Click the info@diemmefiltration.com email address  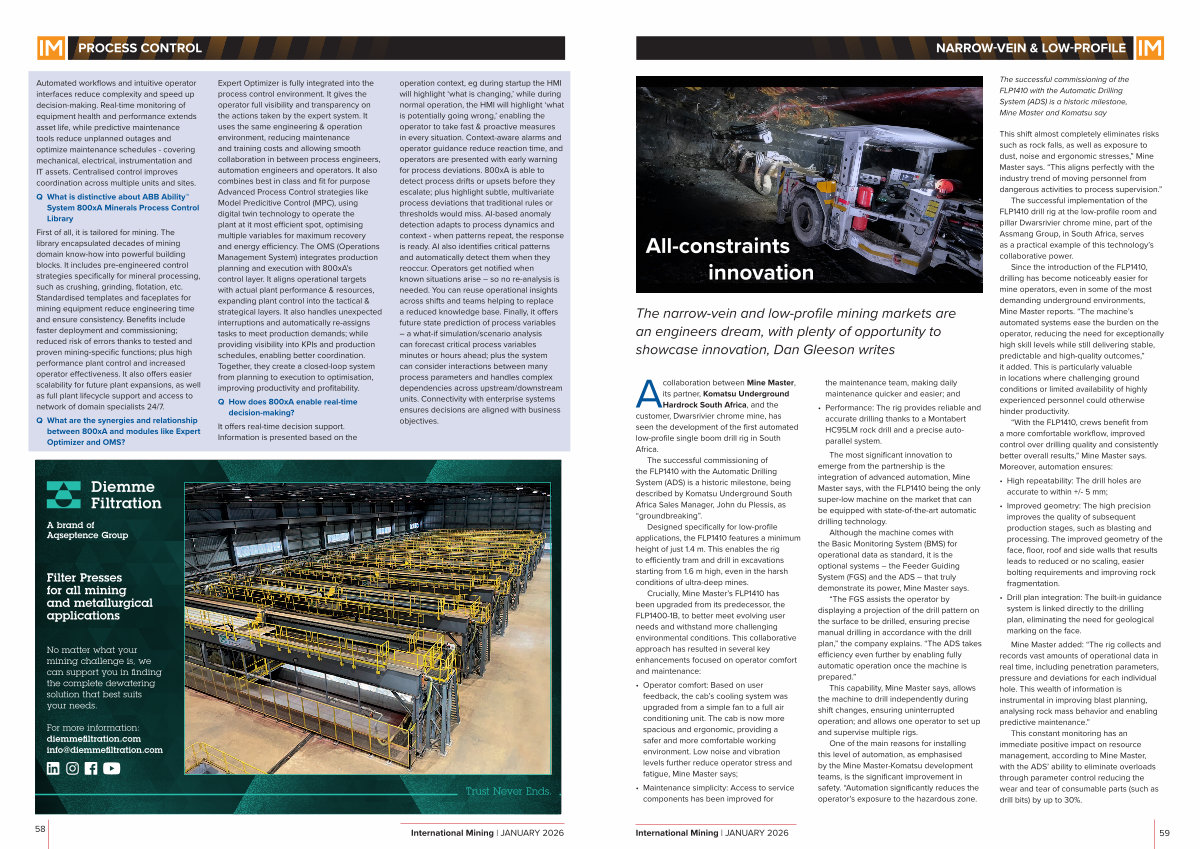(104, 749)
